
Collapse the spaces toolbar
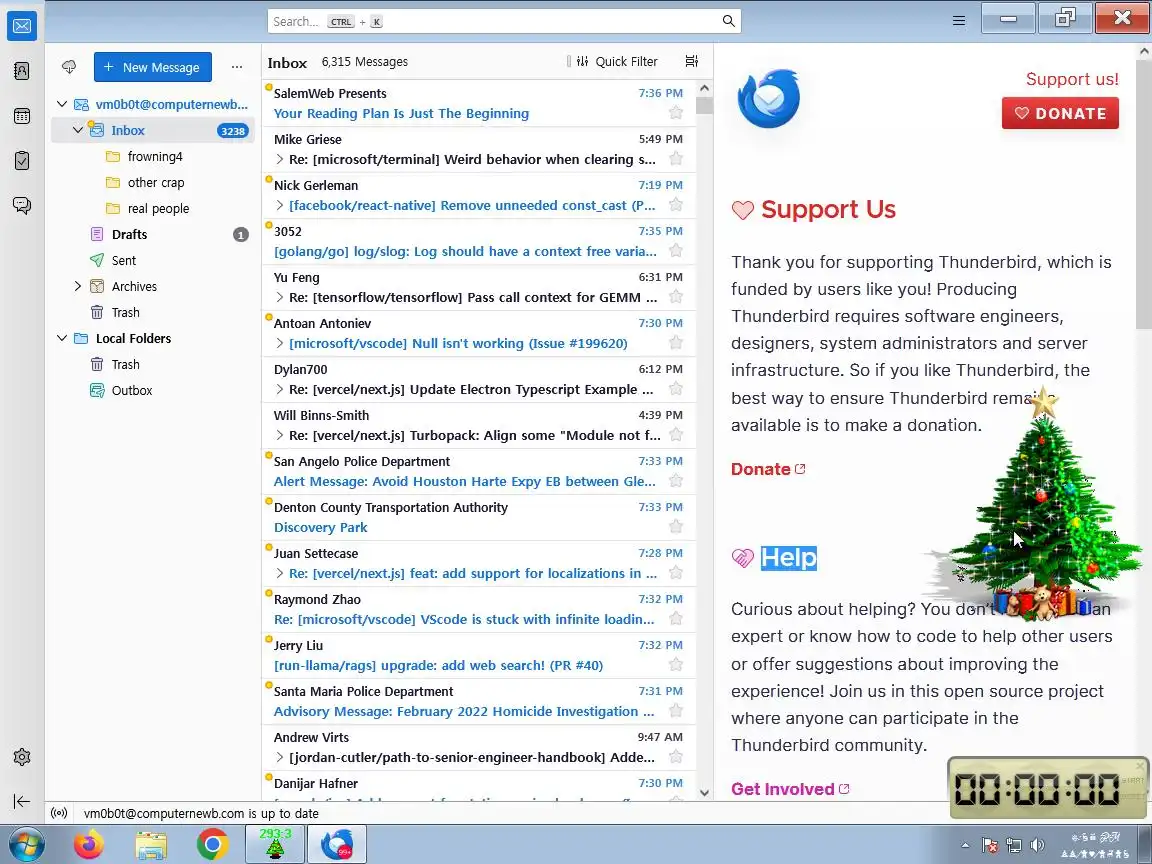point(22,801)
